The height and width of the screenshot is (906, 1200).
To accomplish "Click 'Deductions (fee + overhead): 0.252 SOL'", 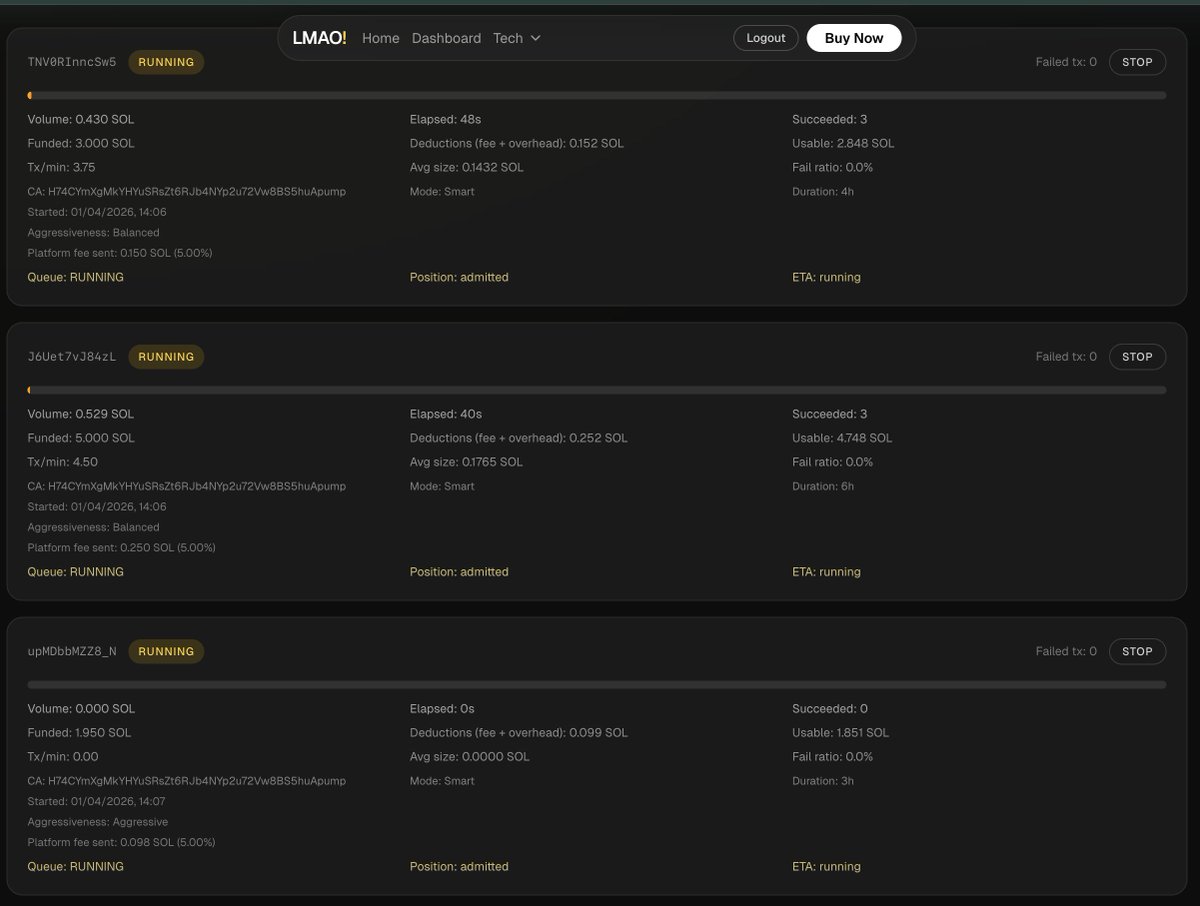I will 519,438.
